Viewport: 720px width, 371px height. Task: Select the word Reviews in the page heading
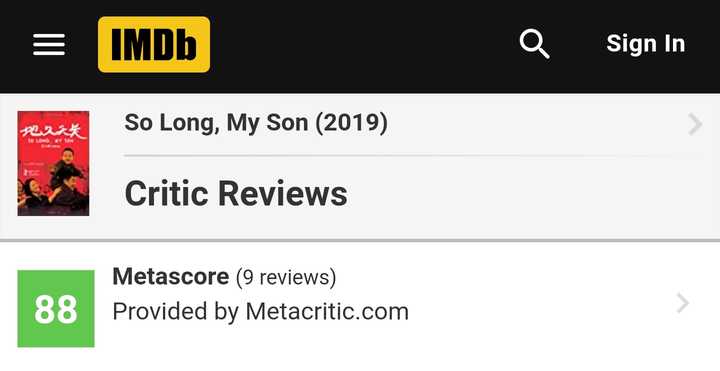[283, 194]
